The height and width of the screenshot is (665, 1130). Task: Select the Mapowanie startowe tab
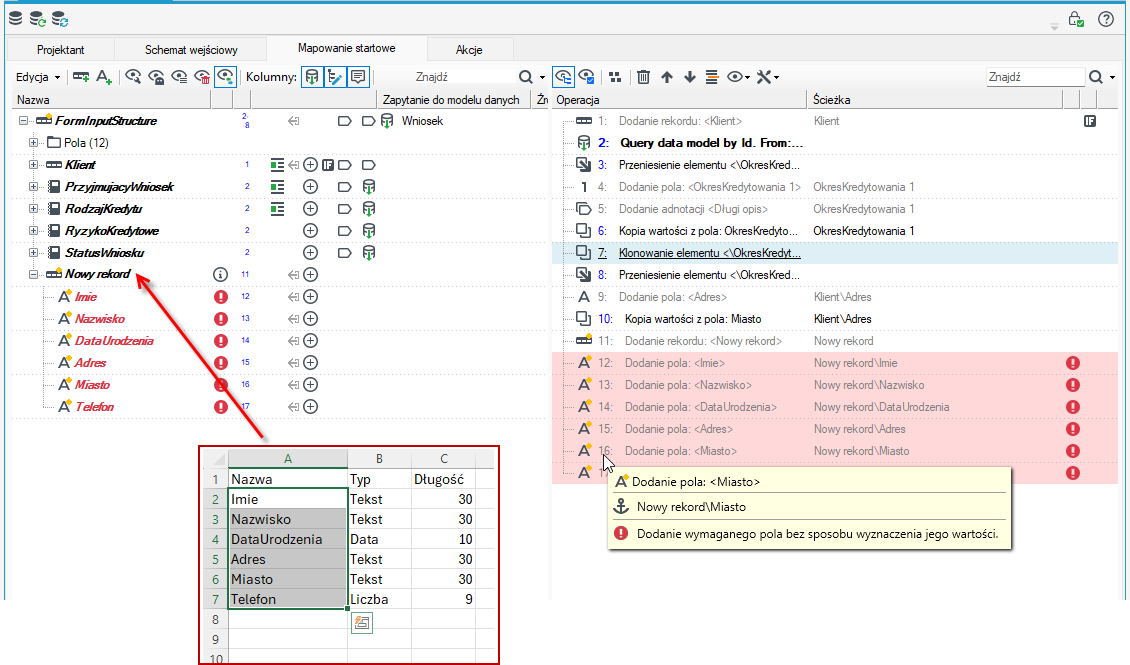coord(347,48)
